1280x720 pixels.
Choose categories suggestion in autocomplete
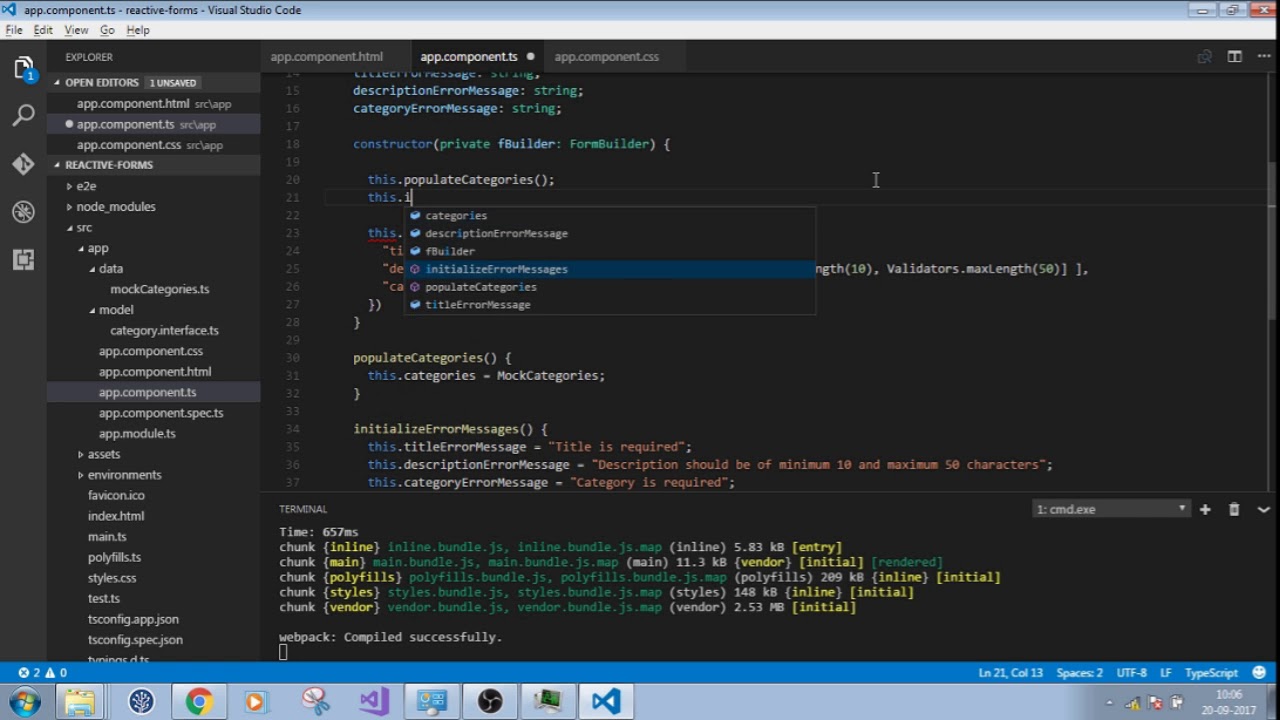tap(609, 215)
